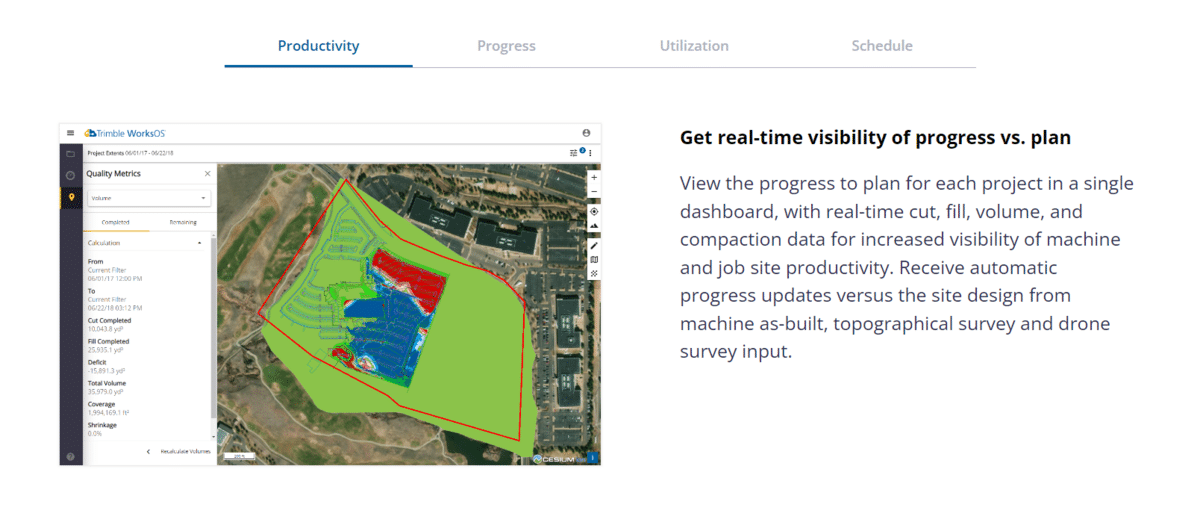Toggle the terrain mountain icon on map

tap(594, 227)
